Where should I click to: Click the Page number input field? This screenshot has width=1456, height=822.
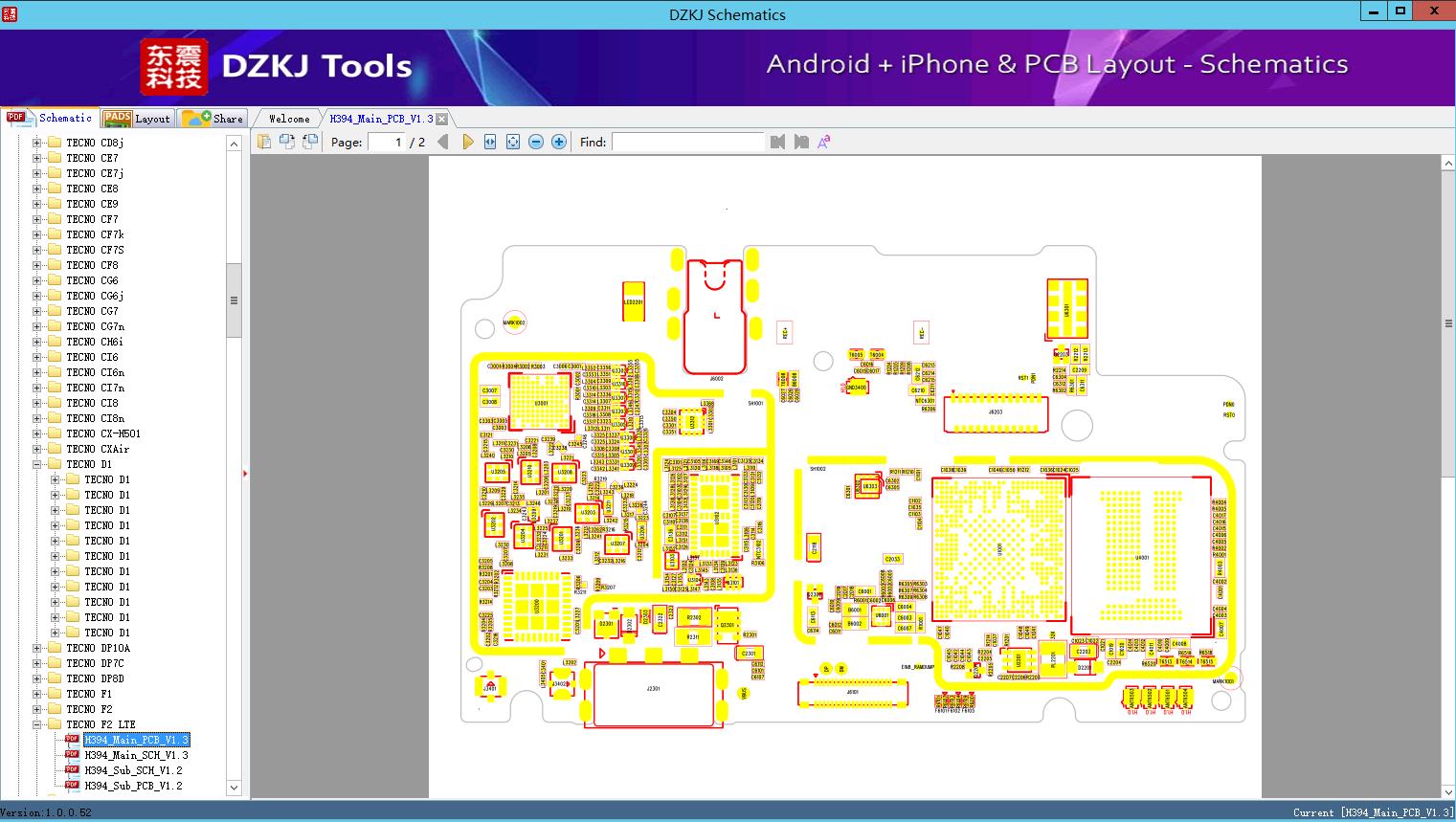tap(387, 142)
